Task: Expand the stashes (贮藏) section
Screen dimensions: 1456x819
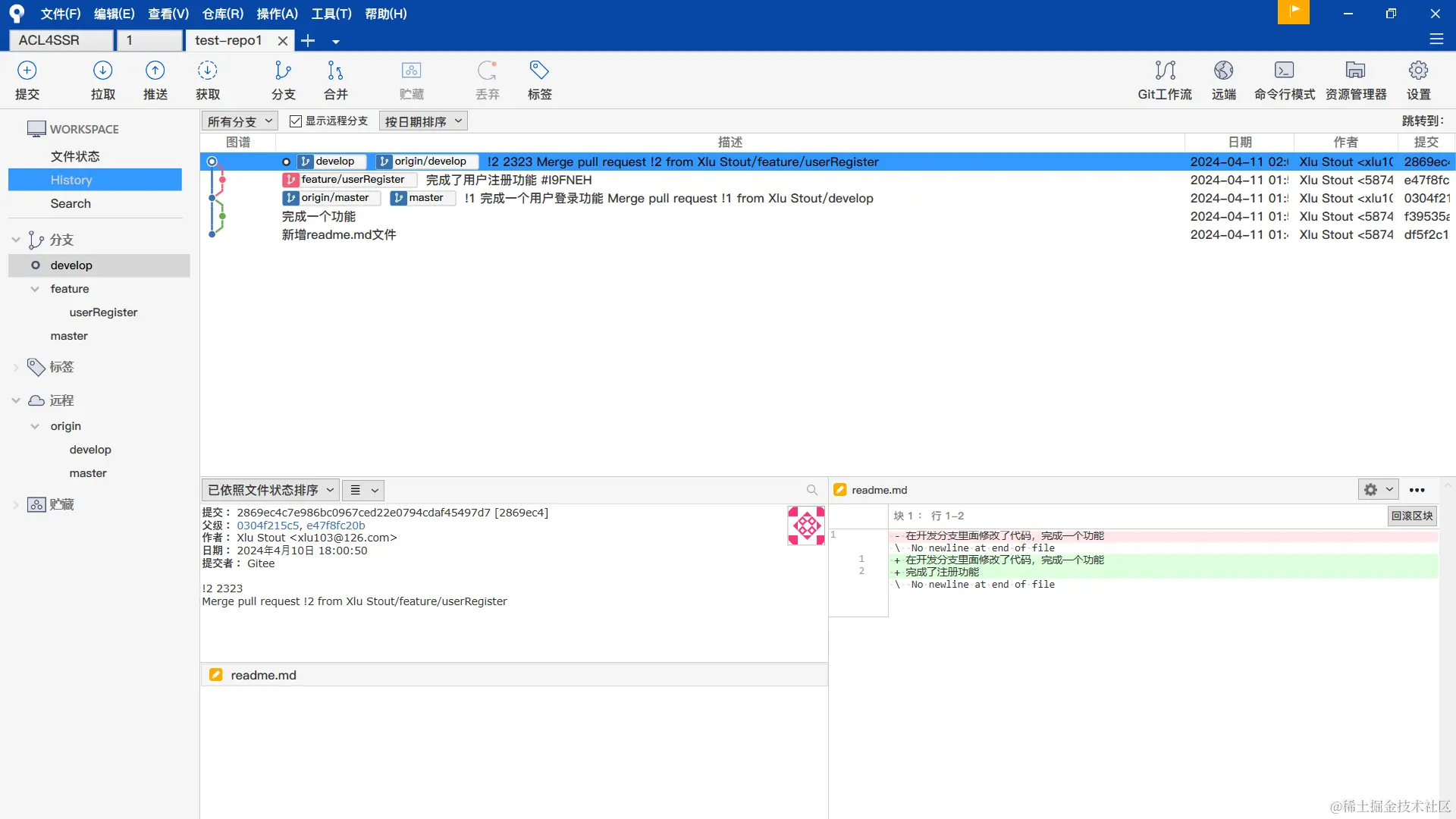Action: click(x=16, y=505)
